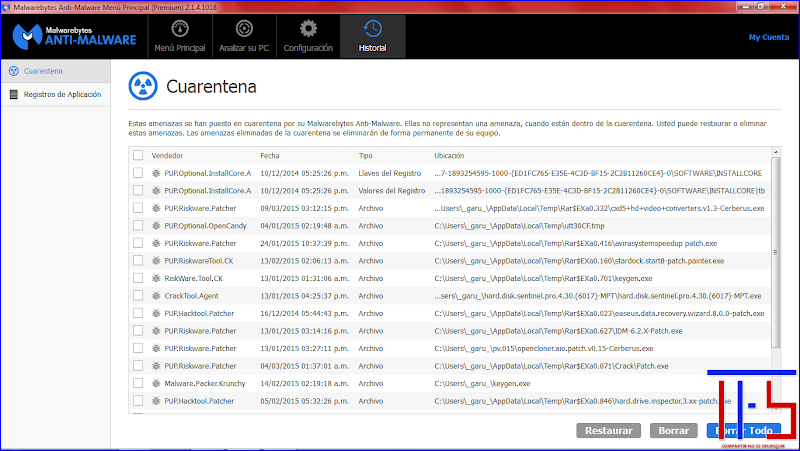
Task: Check the checkbox for 16/12/2014 Hacktool.Patcher row
Action: pos(138,313)
